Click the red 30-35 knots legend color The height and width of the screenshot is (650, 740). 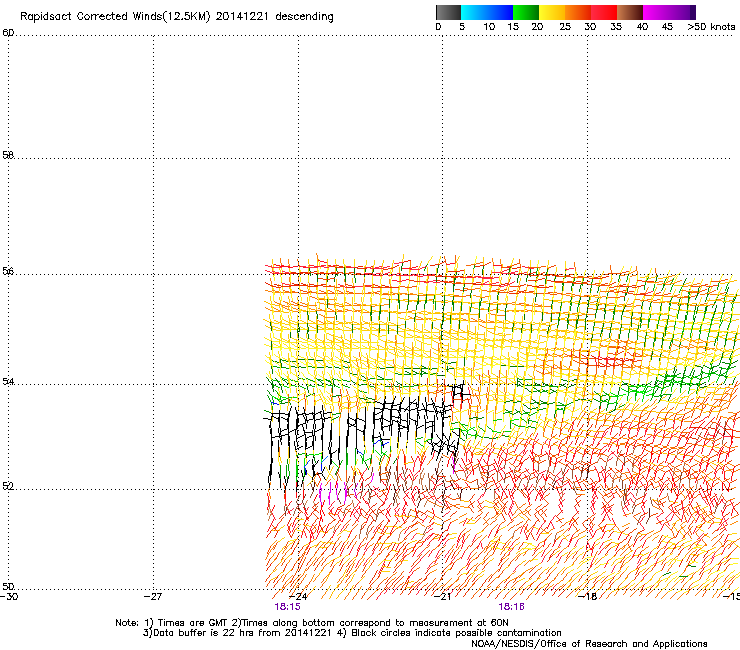pyautogui.click(x=604, y=12)
